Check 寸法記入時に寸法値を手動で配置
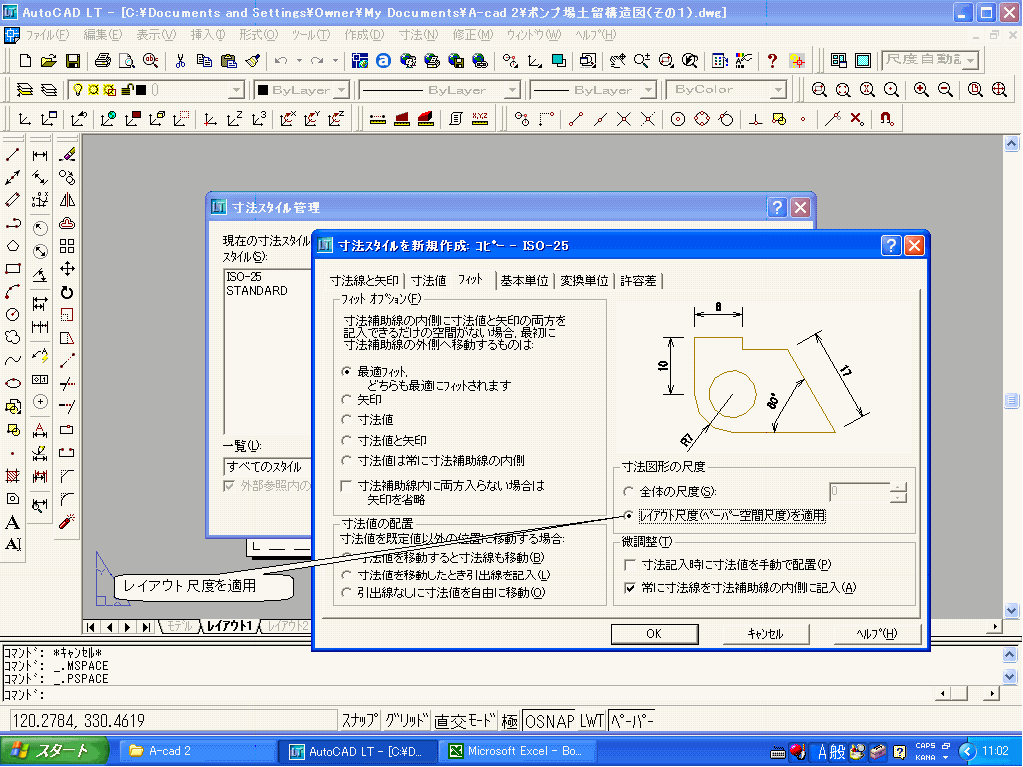This screenshot has height=767, width=1023. (630, 564)
